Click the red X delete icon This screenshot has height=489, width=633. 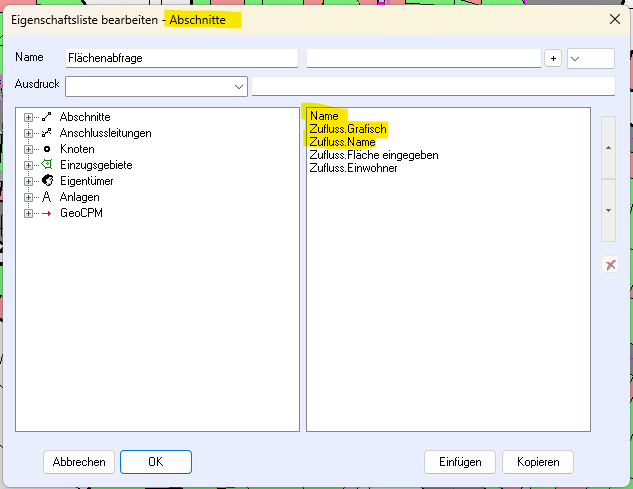point(609,265)
